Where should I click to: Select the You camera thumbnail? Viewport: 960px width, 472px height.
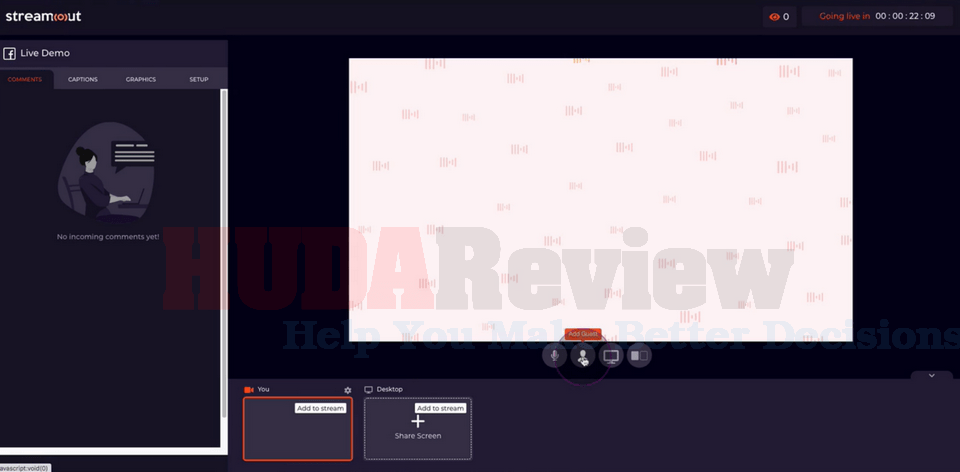pos(298,429)
